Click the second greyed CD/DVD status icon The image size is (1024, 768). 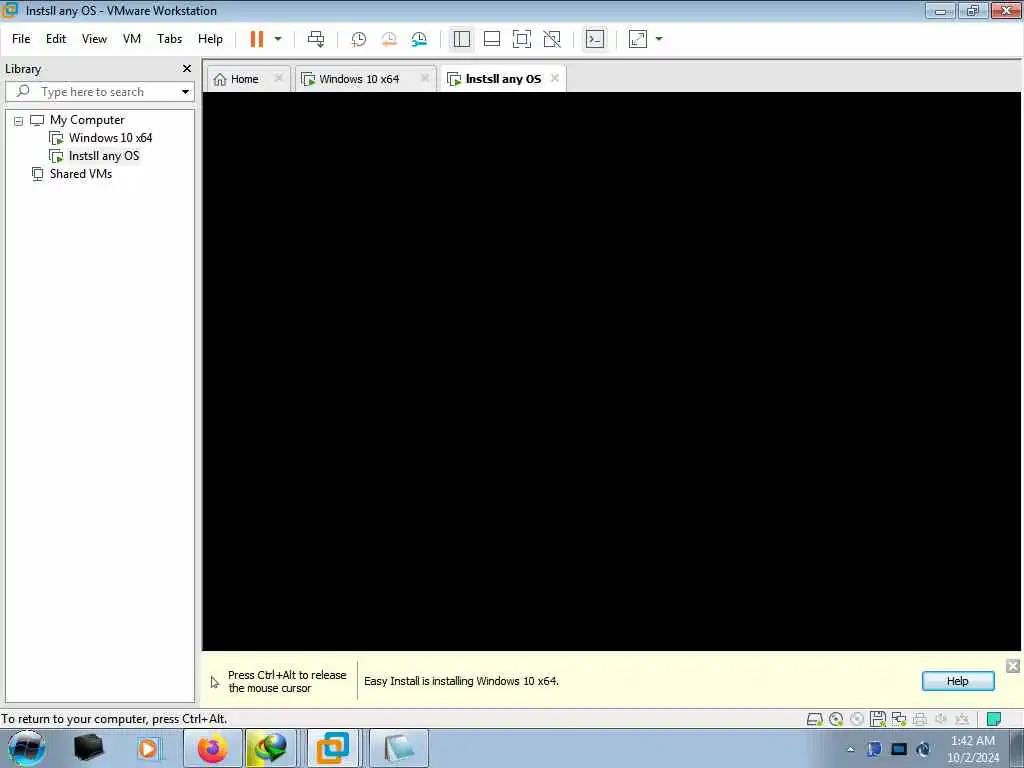857,719
